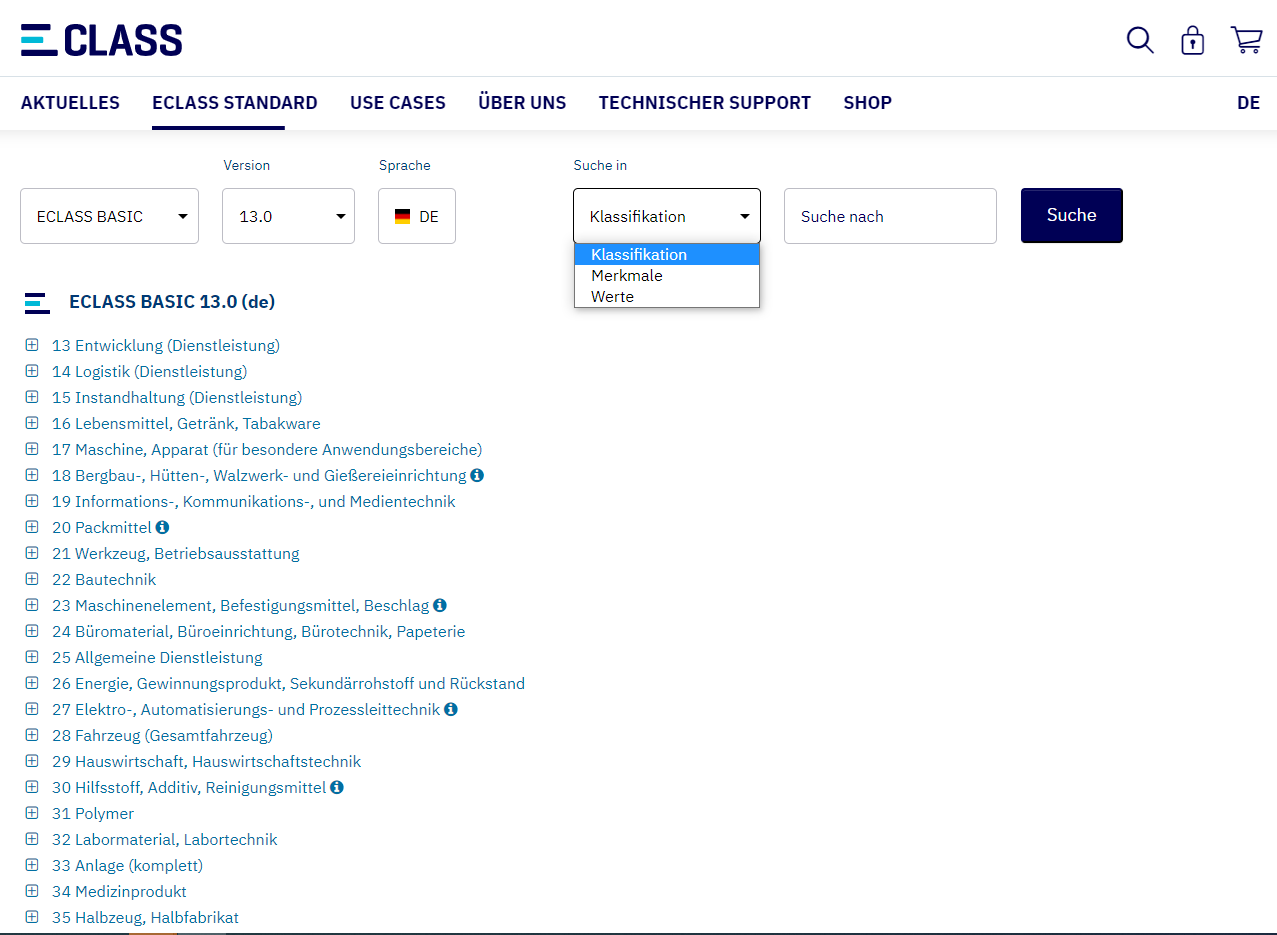Viewport: 1277px width, 935px height.
Task: Show info for 20 Packmittel
Action: [x=163, y=527]
